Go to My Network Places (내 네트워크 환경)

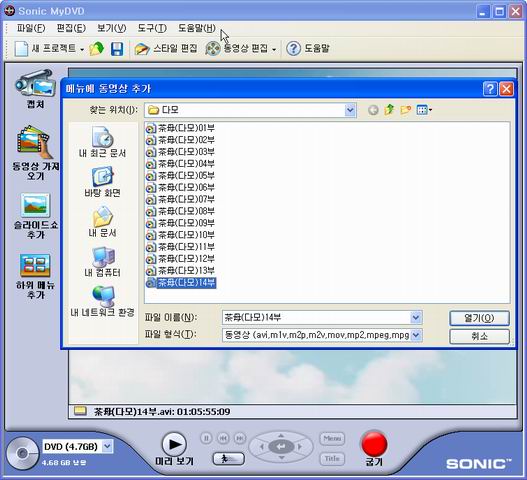103,301
